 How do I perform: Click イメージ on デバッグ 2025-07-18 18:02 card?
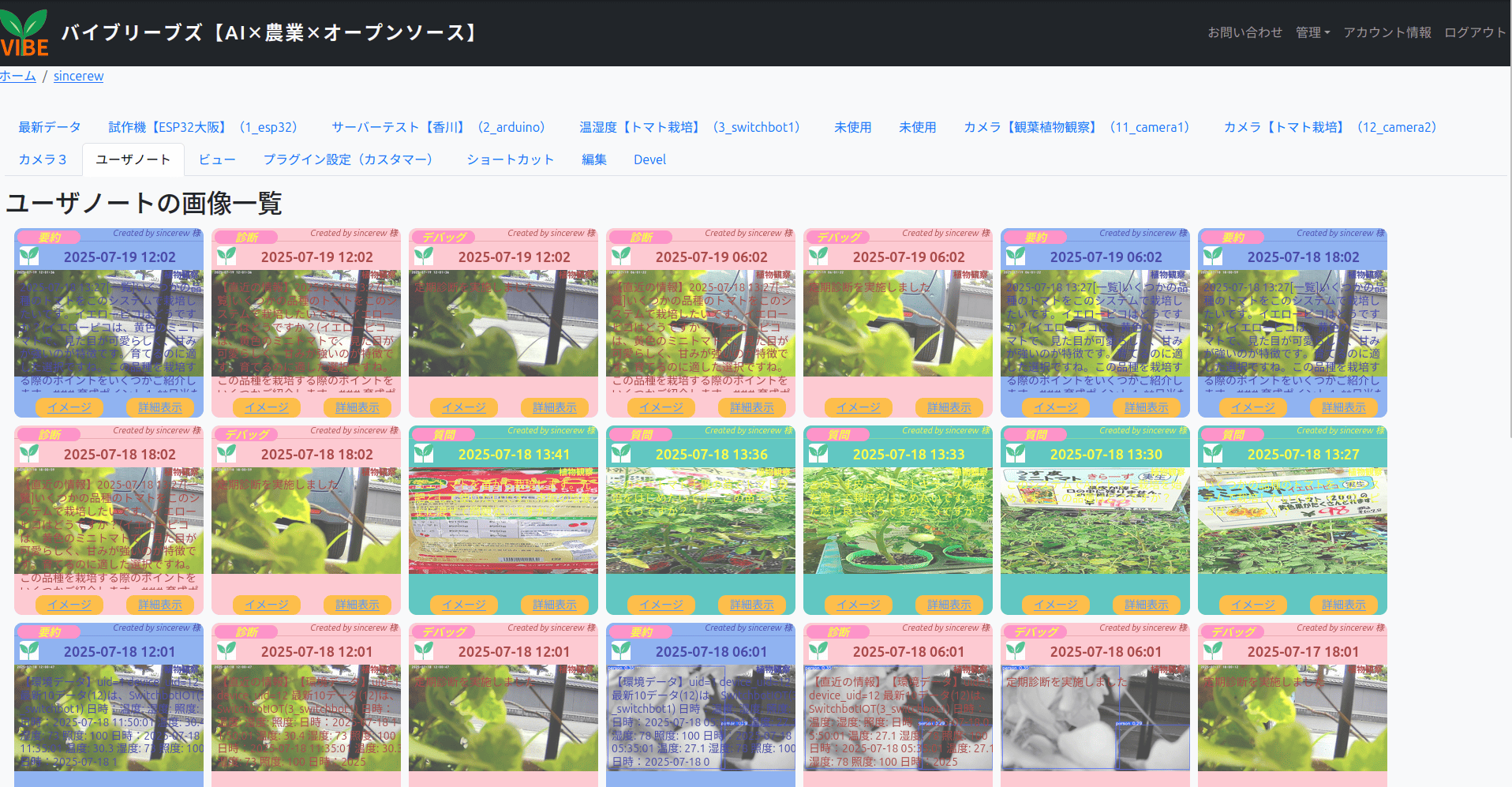[x=267, y=605]
